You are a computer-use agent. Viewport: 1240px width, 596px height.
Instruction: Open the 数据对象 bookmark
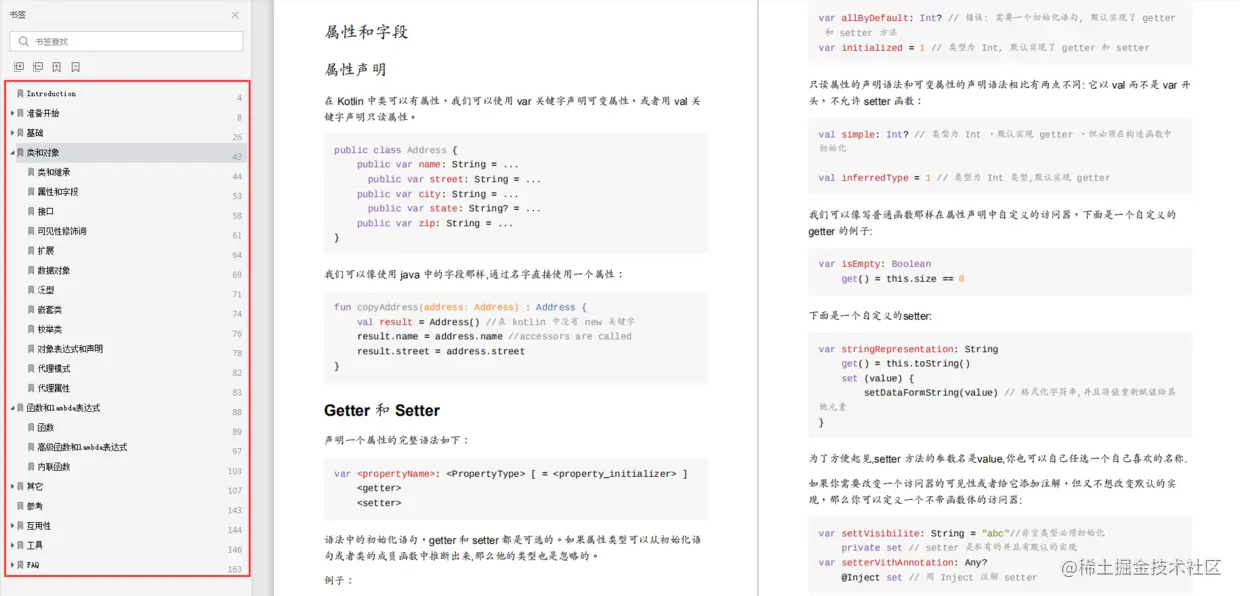coord(54,270)
